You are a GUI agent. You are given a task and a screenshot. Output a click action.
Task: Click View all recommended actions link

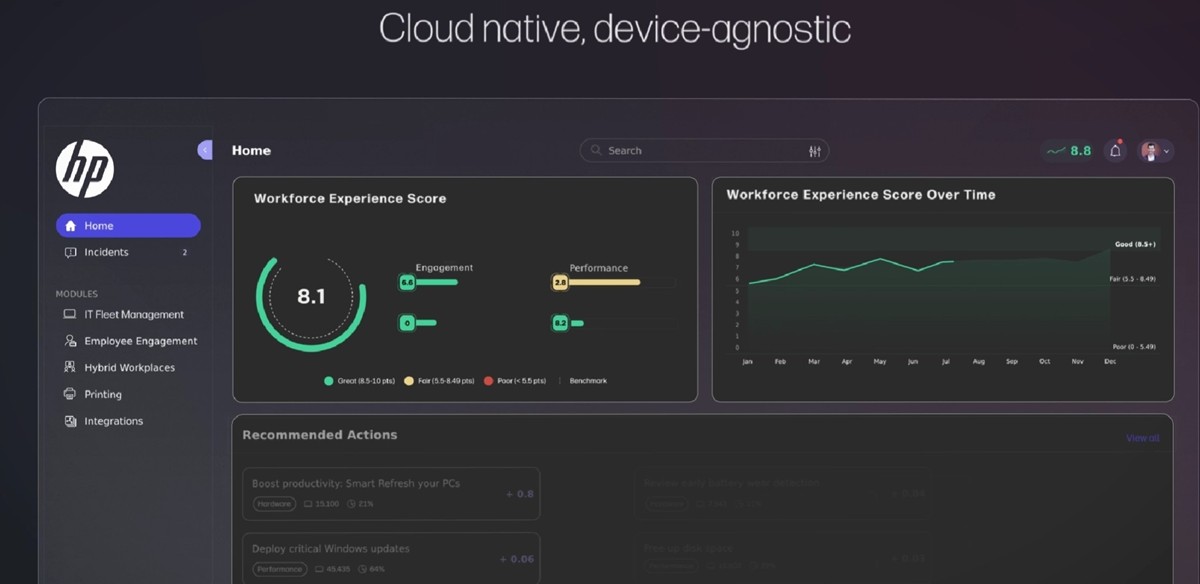[x=1142, y=438]
